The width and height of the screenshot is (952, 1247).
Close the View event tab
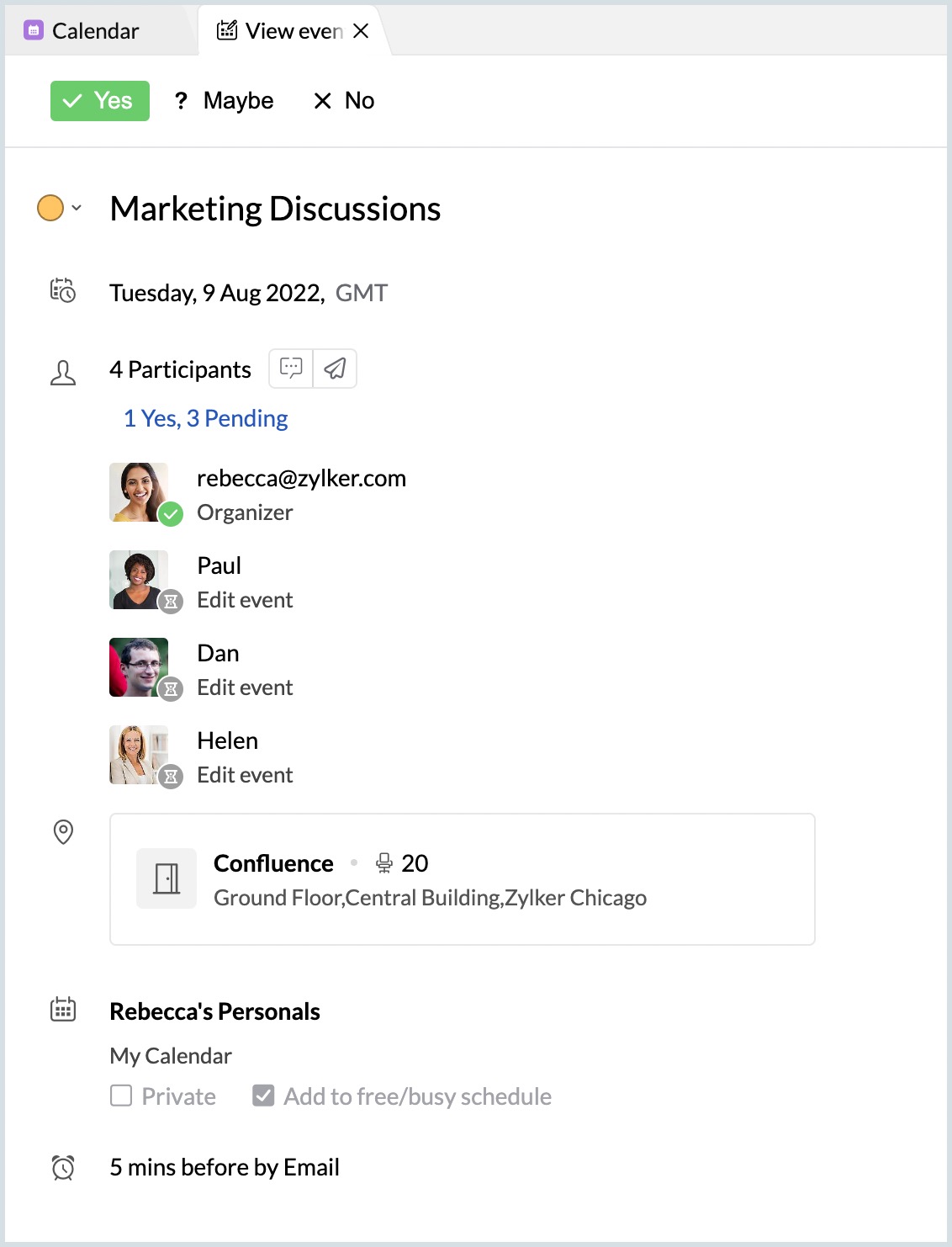(x=362, y=31)
